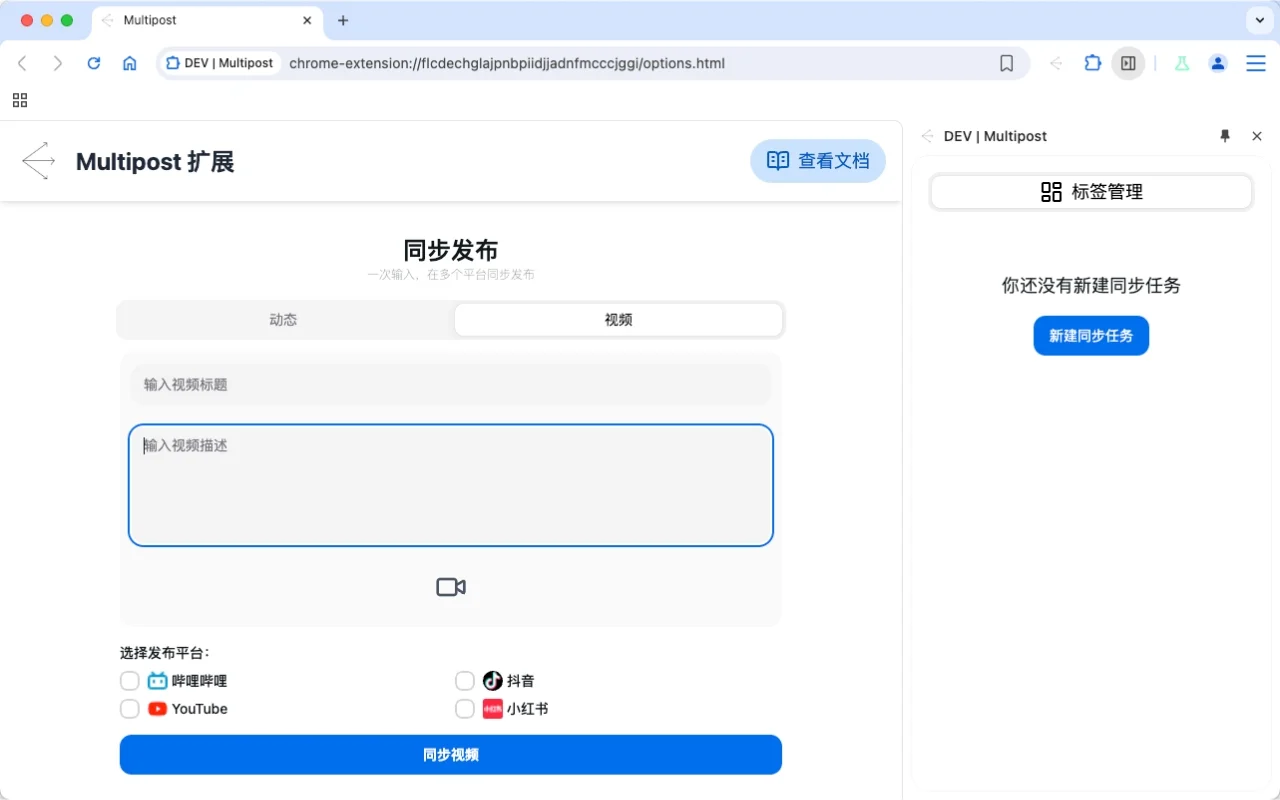Open the apps grid in bookmarks bar
Image resolution: width=1280 pixels, height=800 pixels.
coord(20,100)
